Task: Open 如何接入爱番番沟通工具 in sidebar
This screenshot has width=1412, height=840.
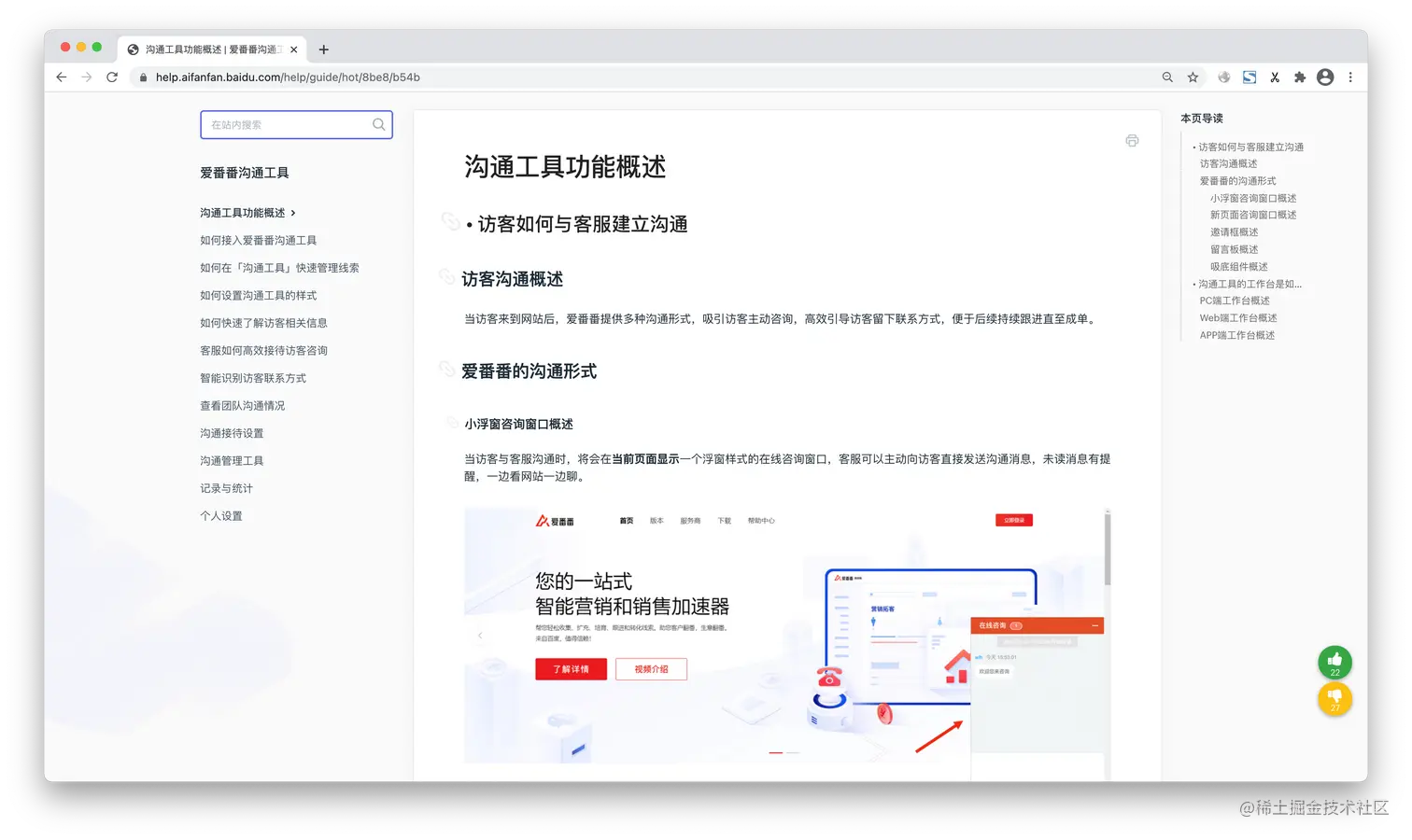Action: coord(258,241)
